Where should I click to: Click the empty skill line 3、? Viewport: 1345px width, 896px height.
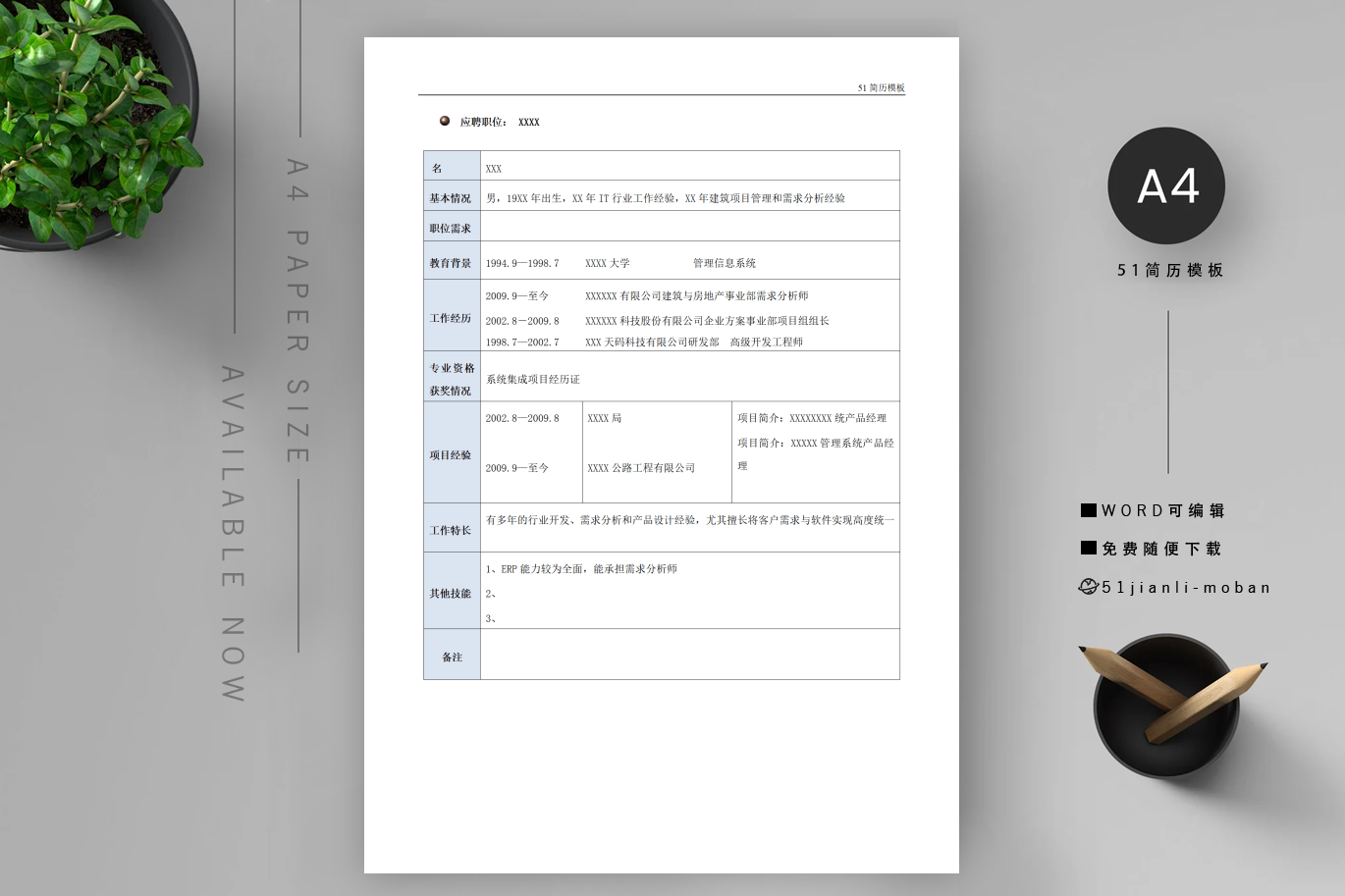491,618
